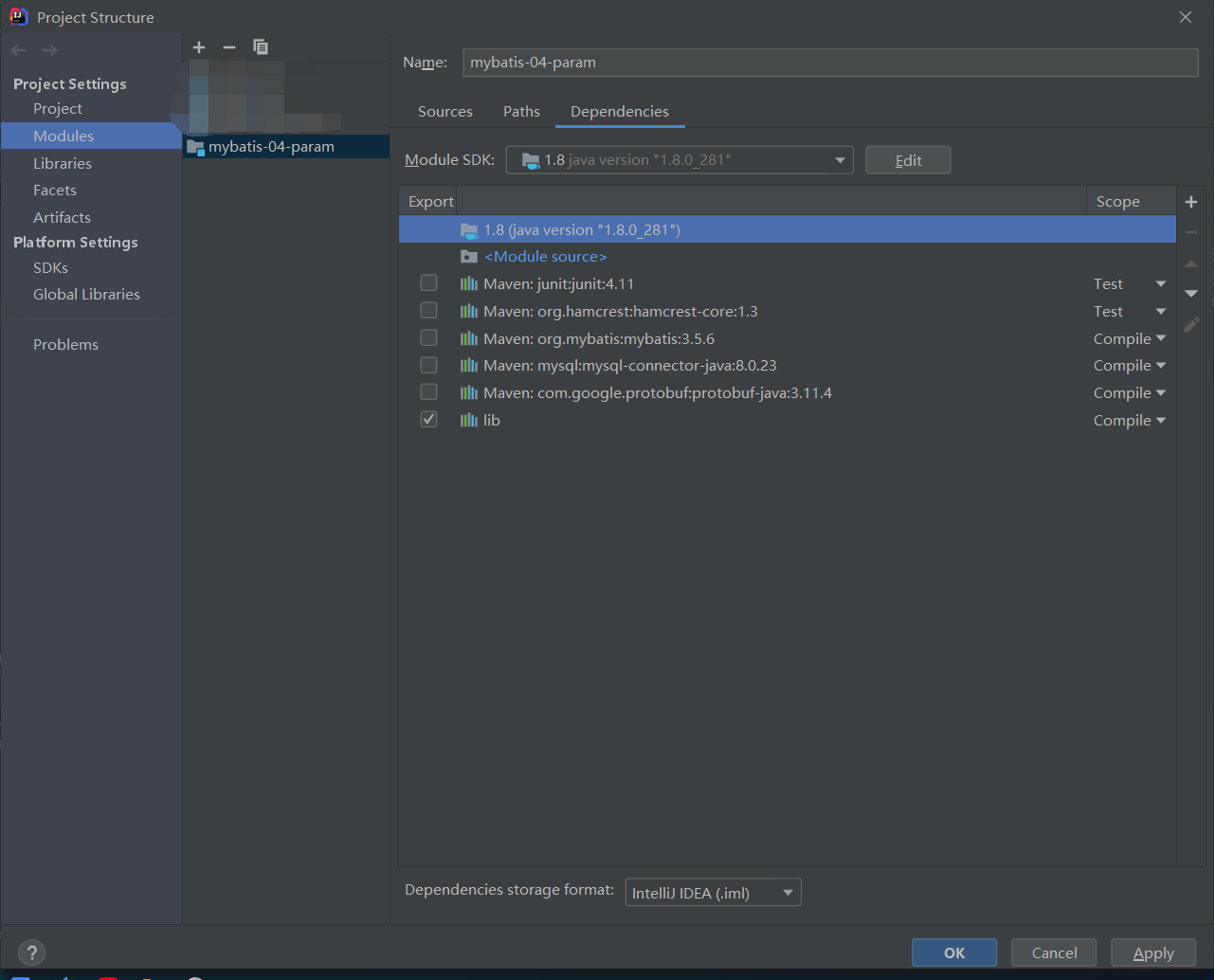
Task: Click the library icon of mysql-connector-java
Action: (x=469, y=365)
